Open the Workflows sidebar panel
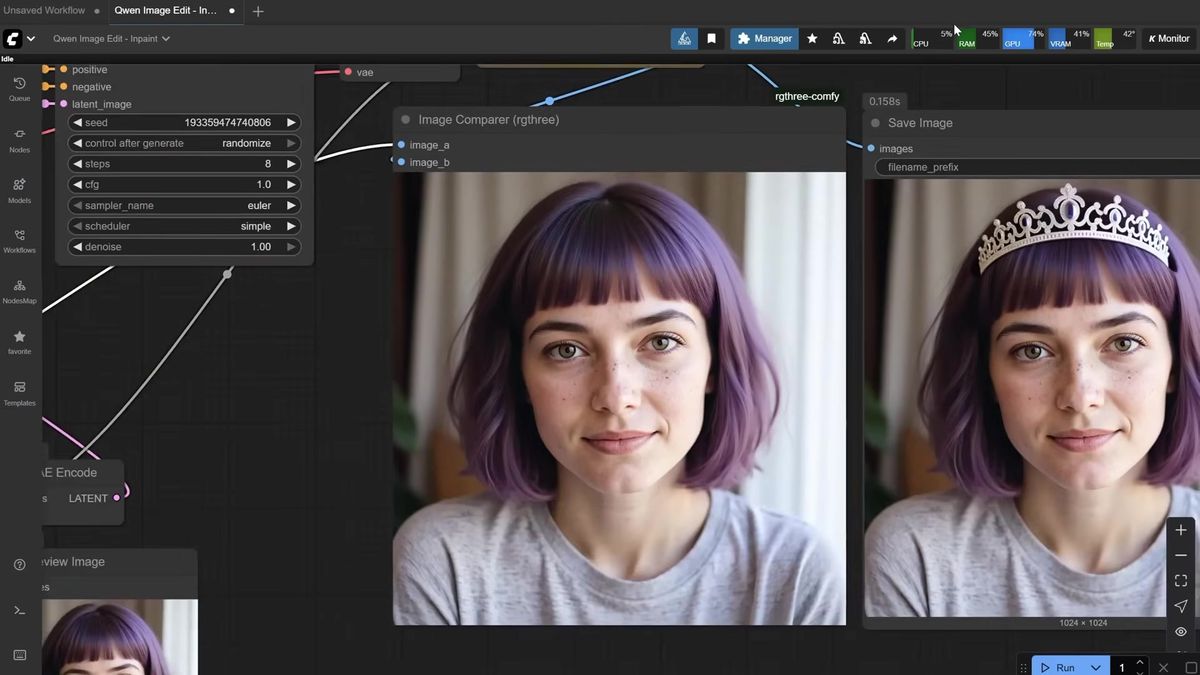This screenshot has height=675, width=1200. pos(19,240)
